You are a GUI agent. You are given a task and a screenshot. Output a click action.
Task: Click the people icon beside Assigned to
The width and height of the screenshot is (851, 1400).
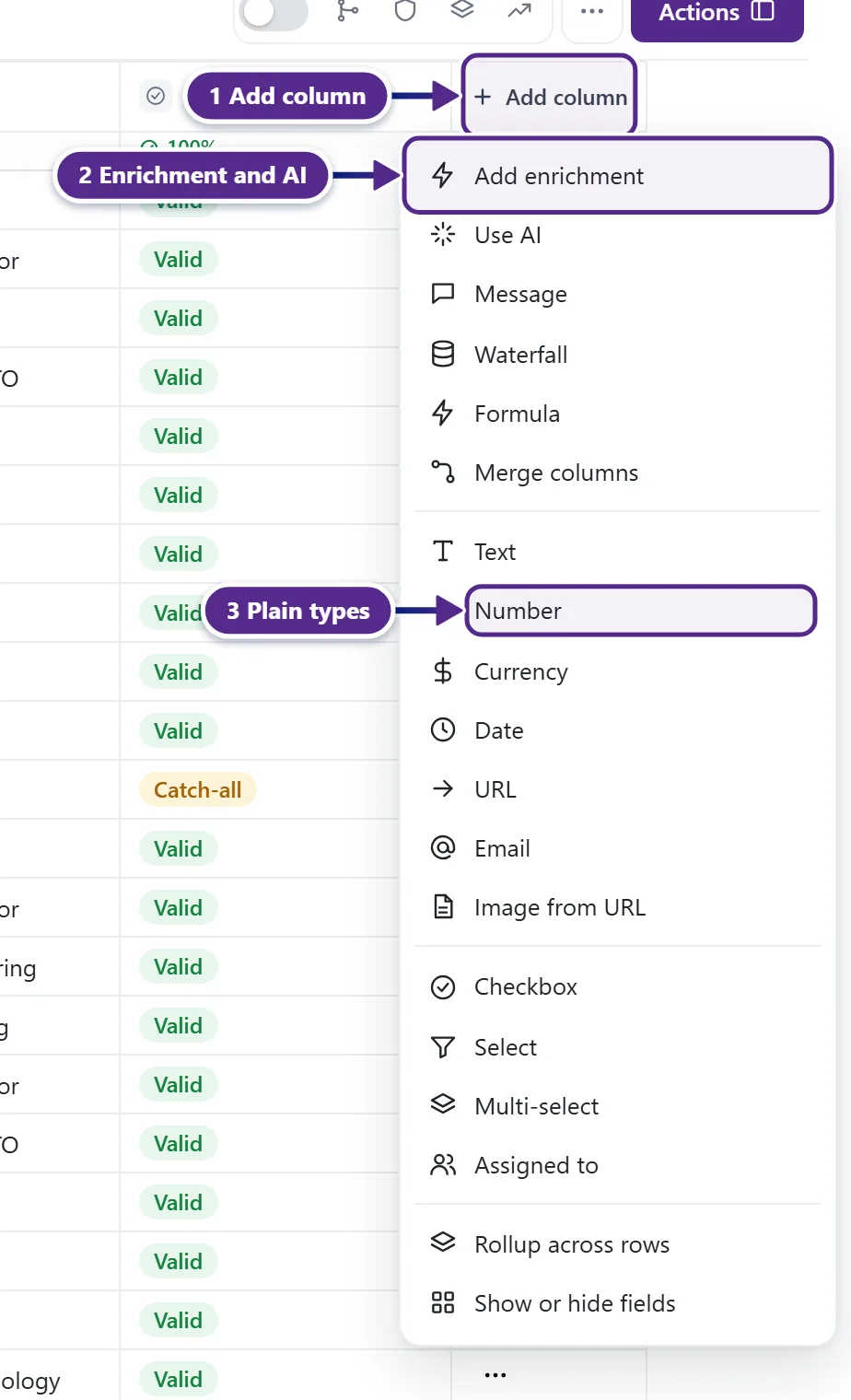click(x=443, y=1165)
